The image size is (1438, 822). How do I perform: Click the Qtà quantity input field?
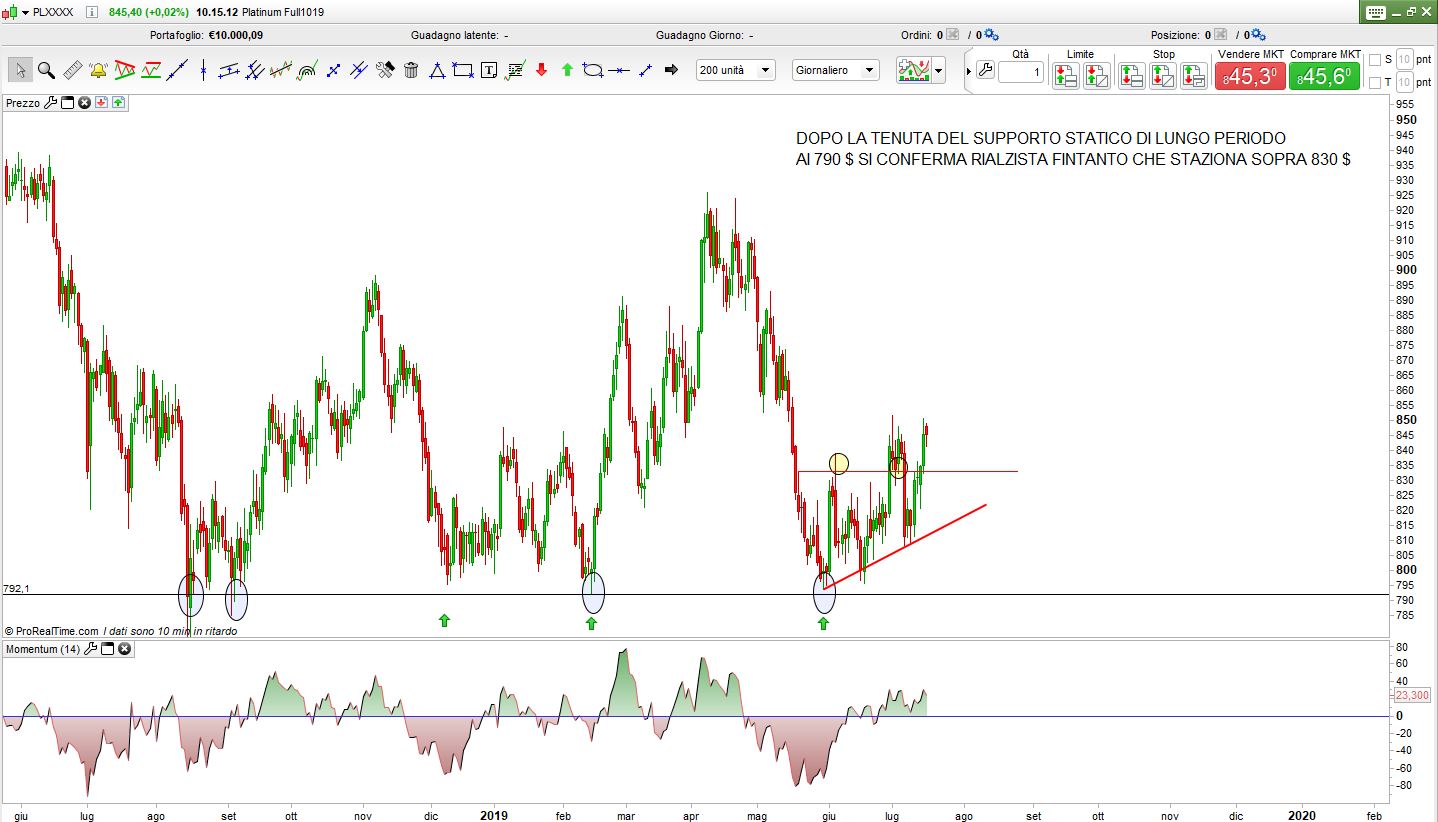pyautogui.click(x=1020, y=72)
